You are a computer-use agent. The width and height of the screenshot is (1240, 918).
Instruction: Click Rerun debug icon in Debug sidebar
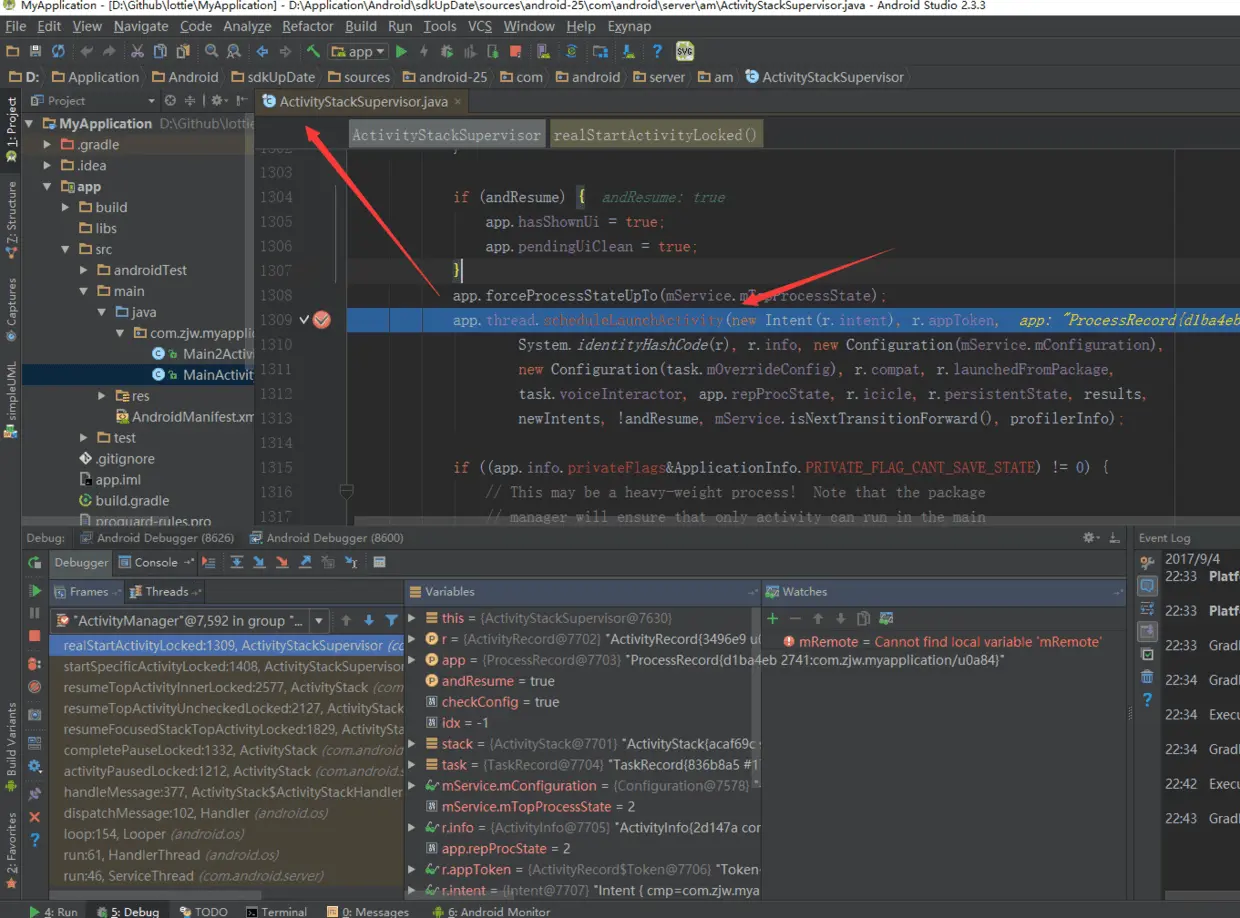pyautogui.click(x=35, y=563)
